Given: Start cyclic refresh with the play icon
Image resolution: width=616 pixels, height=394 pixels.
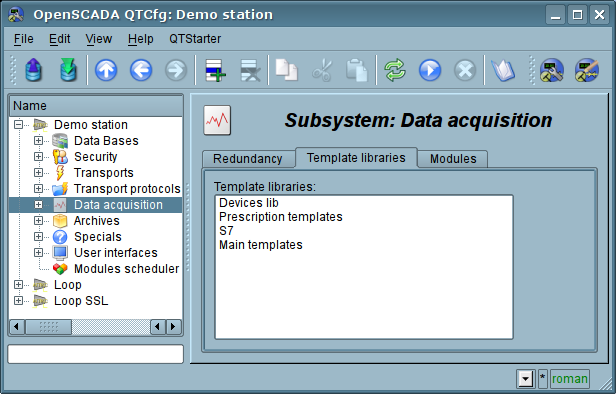Looking at the screenshot, I should pyautogui.click(x=430, y=70).
